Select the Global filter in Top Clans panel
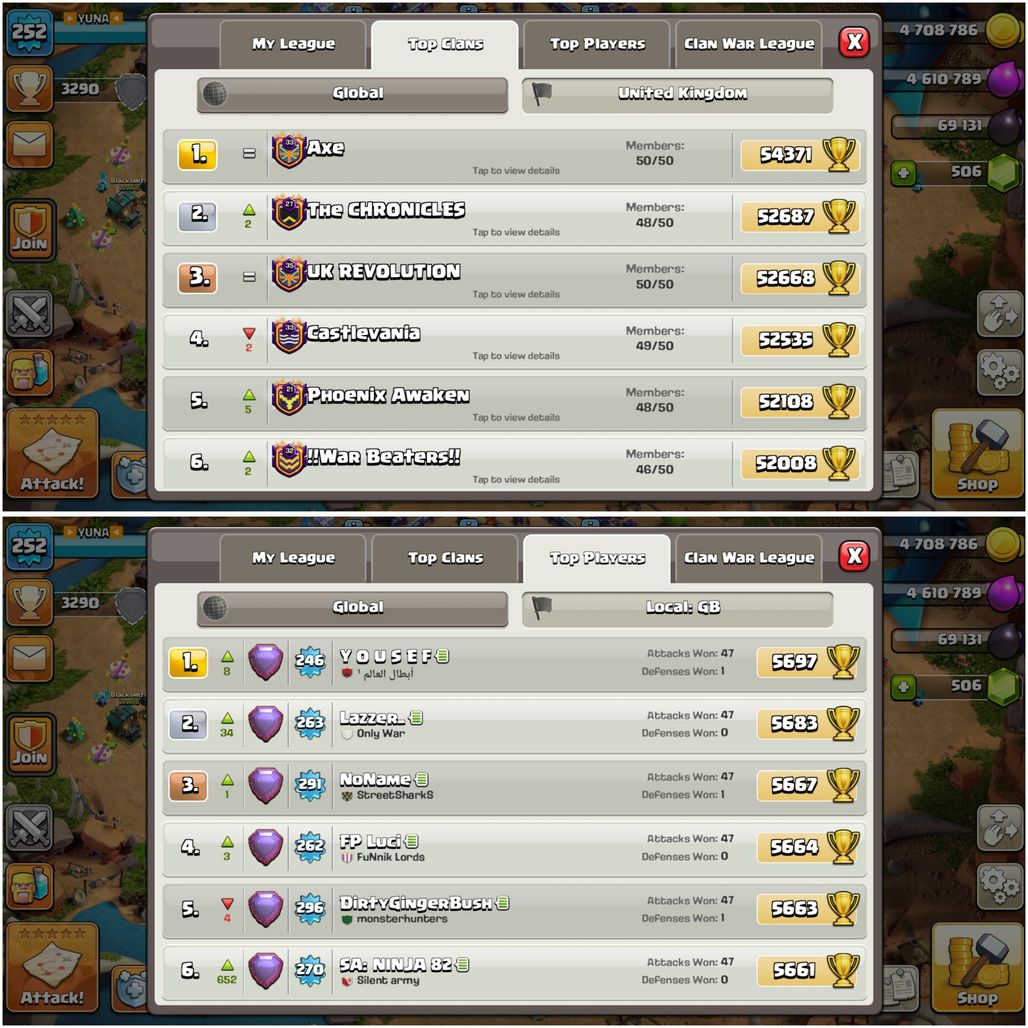 (x=352, y=94)
